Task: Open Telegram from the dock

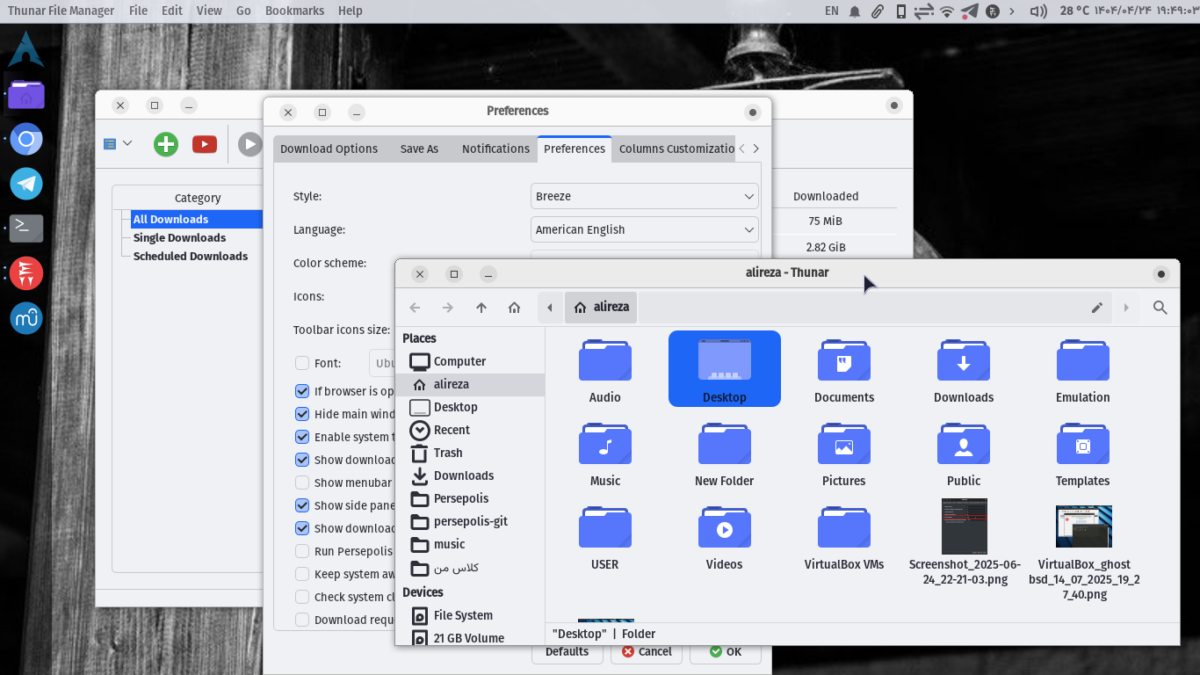Action: (x=26, y=183)
